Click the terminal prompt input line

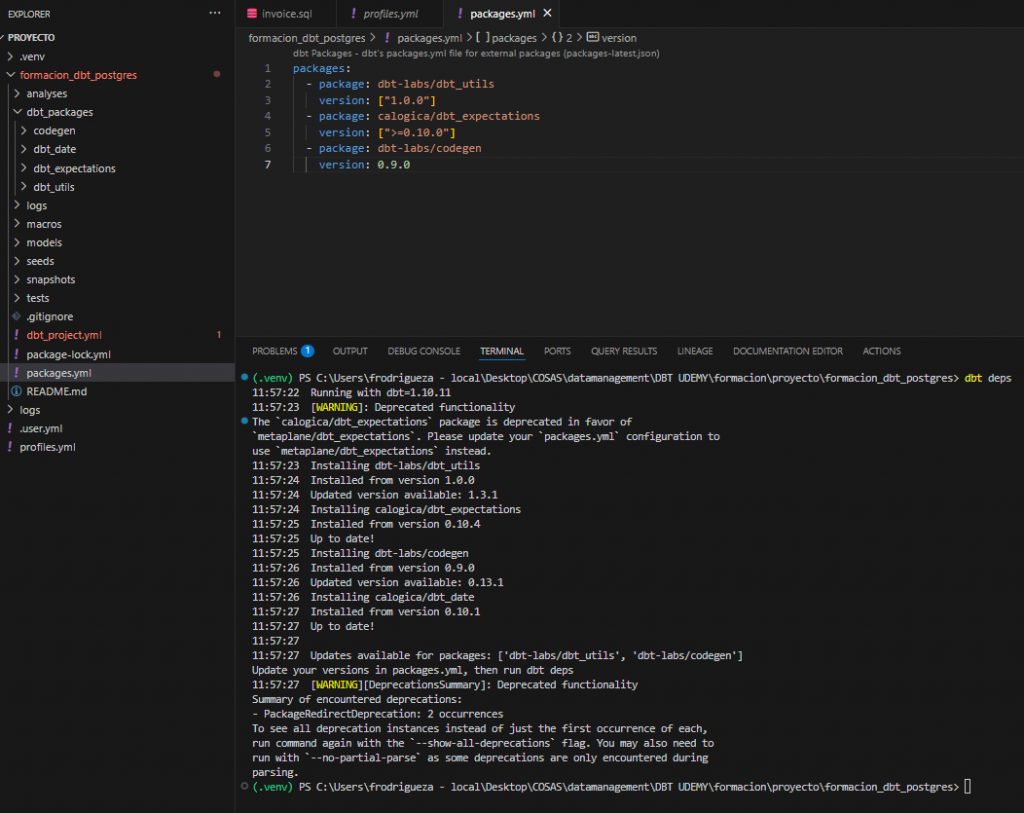966,787
